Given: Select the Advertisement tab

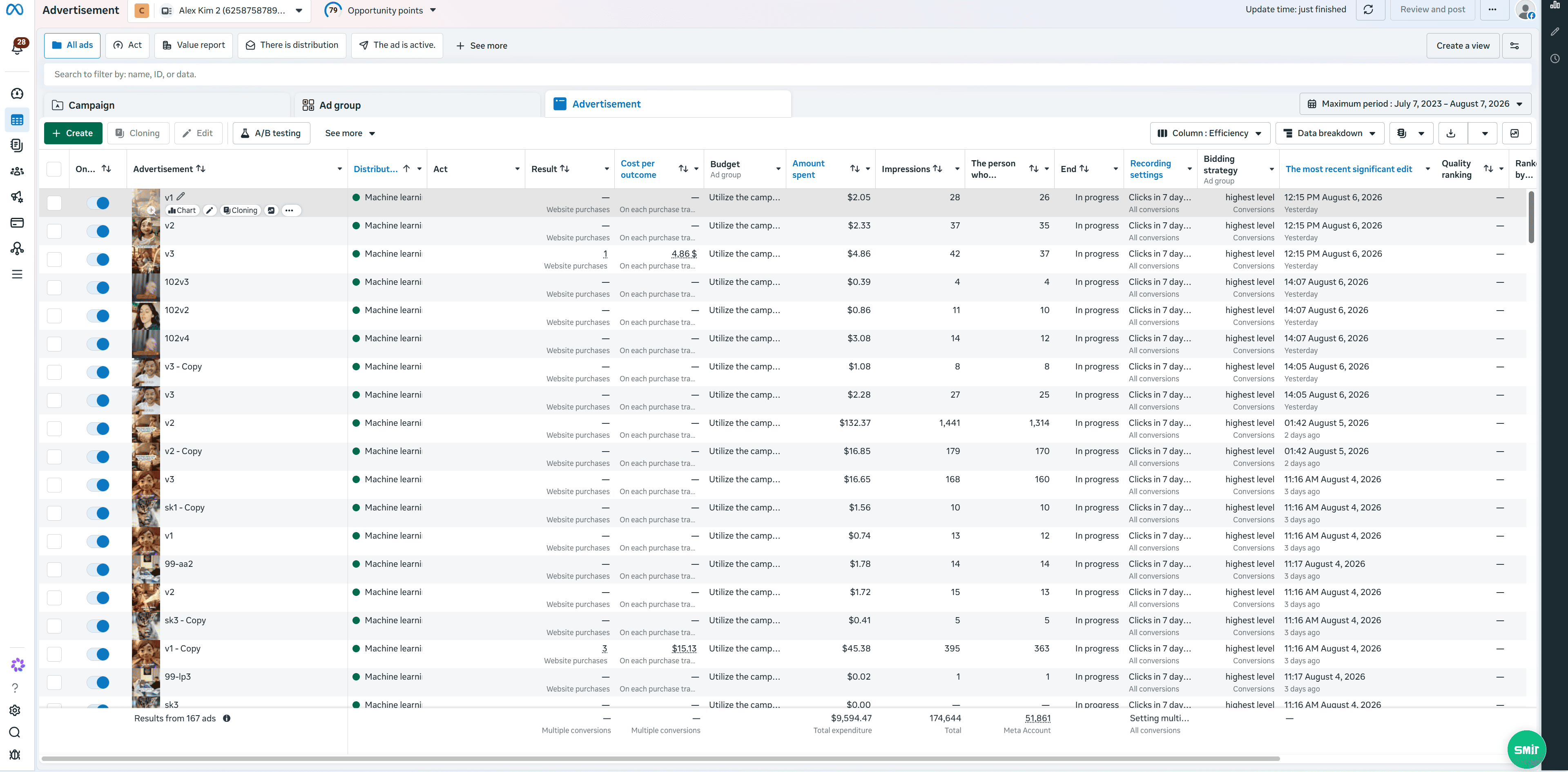Looking at the screenshot, I should click(668, 104).
